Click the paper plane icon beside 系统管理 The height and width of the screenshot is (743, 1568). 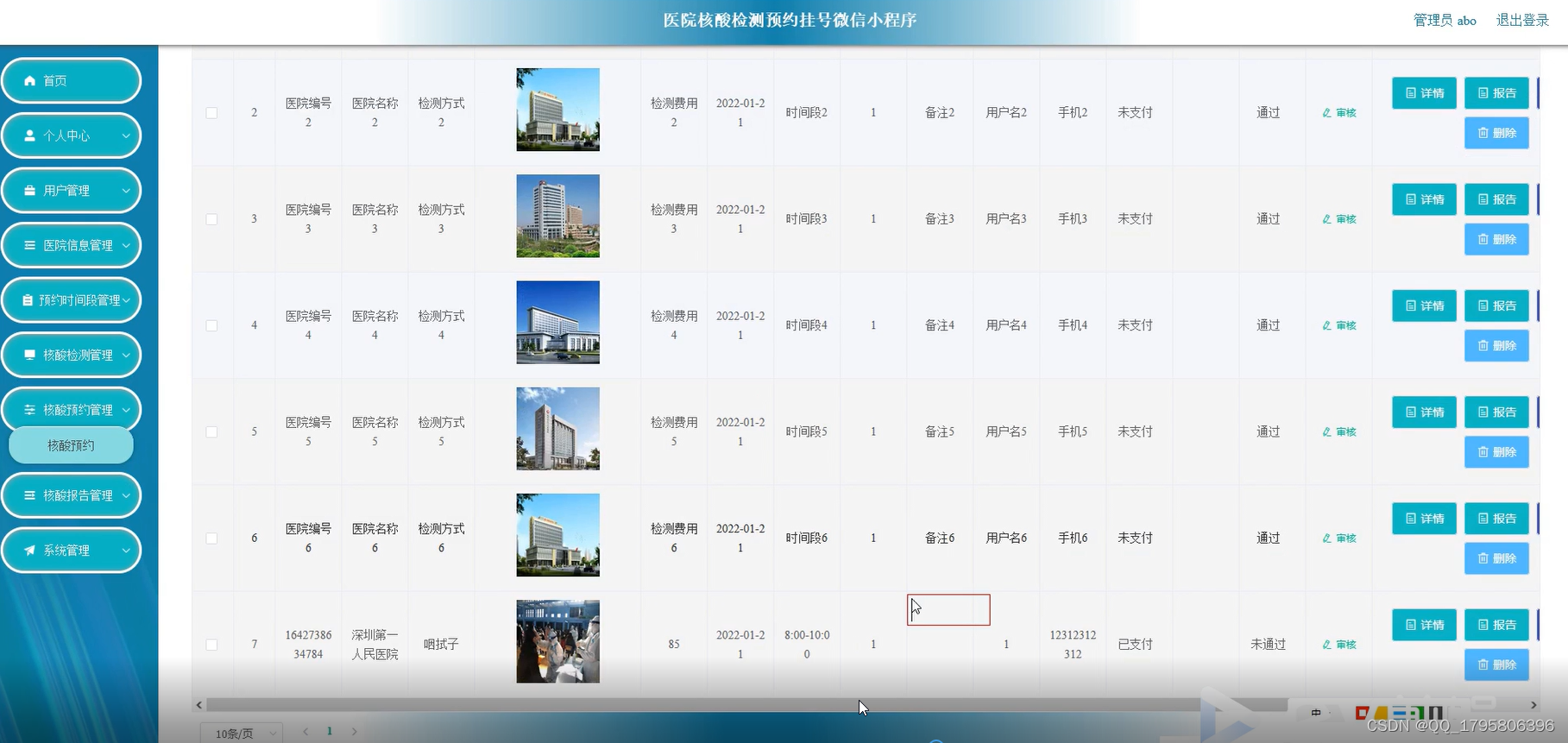30,551
